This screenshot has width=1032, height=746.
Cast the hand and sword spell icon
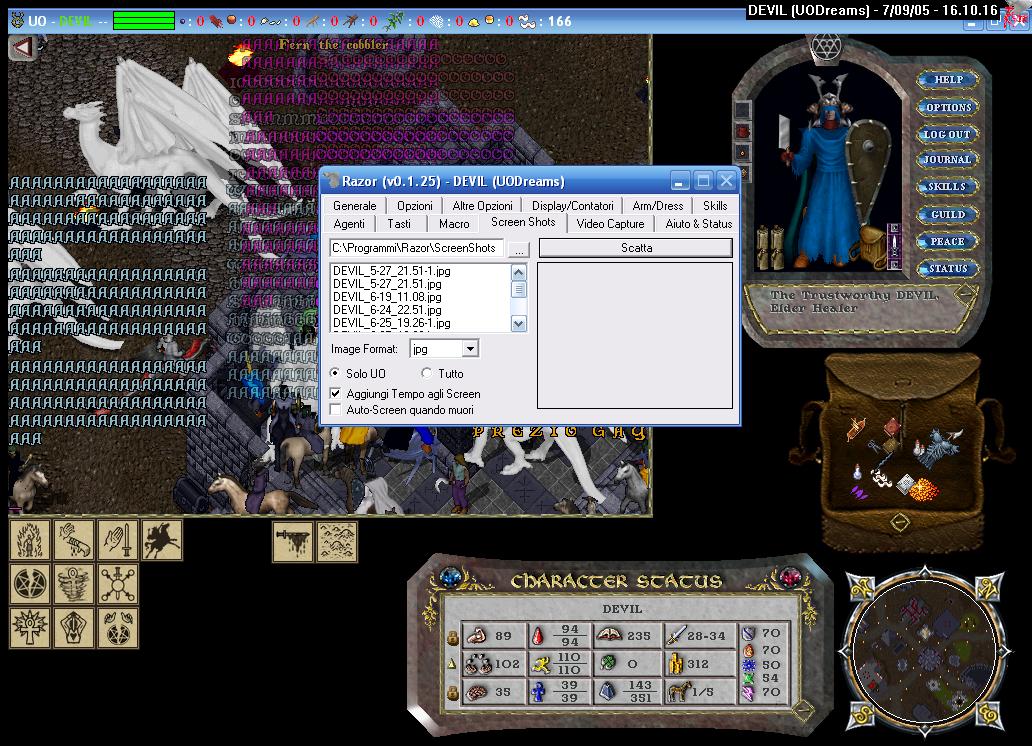pos(118,540)
